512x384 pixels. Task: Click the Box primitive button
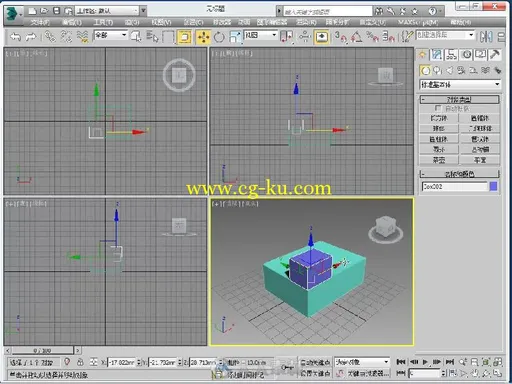click(x=439, y=118)
